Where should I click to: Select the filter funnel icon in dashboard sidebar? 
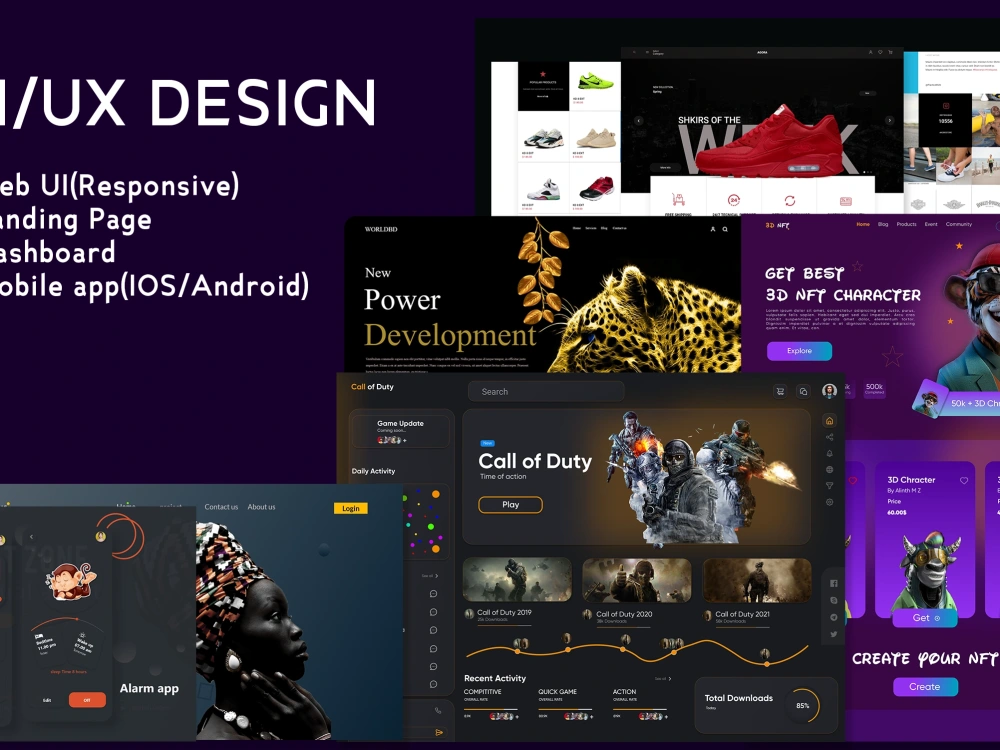point(829,486)
